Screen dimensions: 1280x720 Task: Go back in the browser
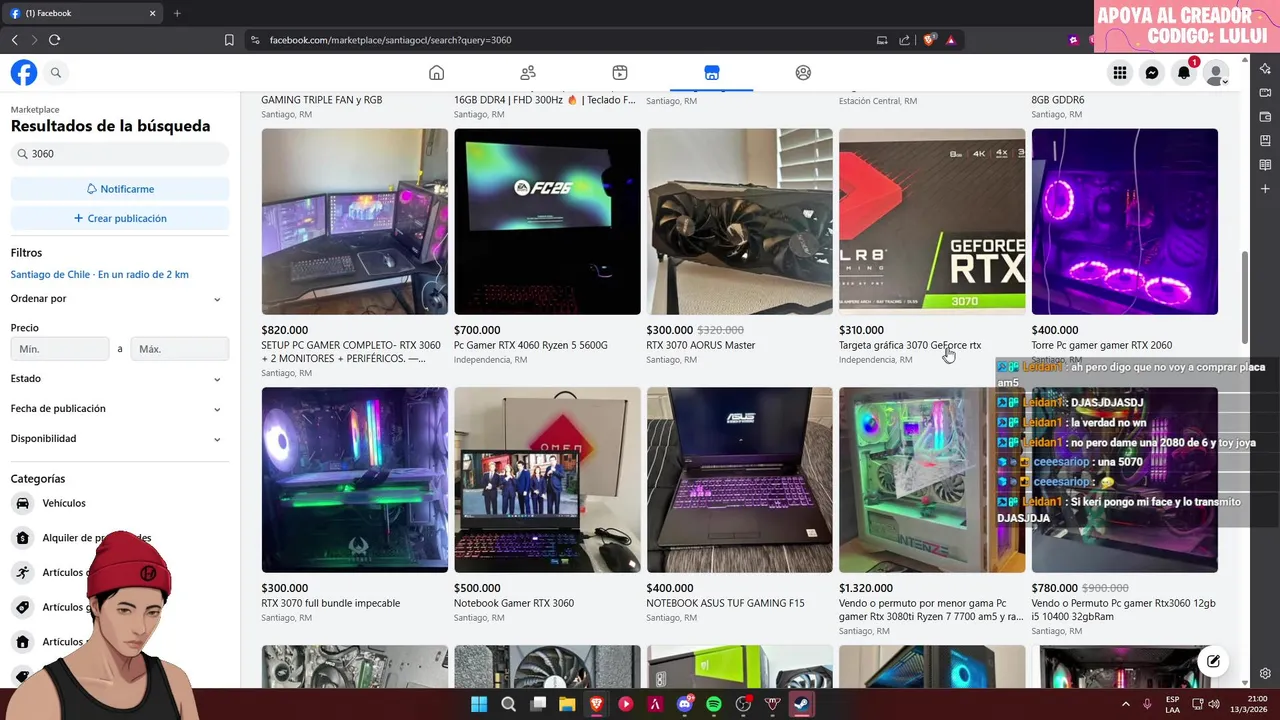tap(14, 40)
